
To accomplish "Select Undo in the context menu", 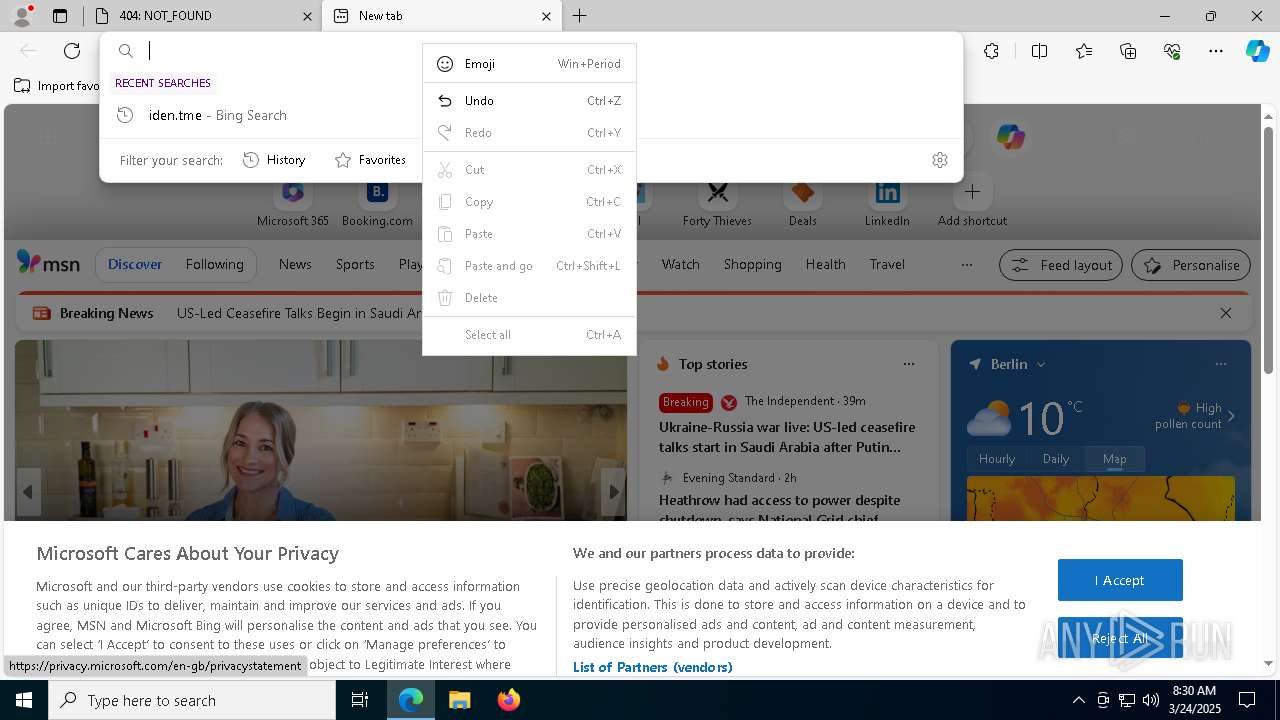I will click(x=529, y=101).
